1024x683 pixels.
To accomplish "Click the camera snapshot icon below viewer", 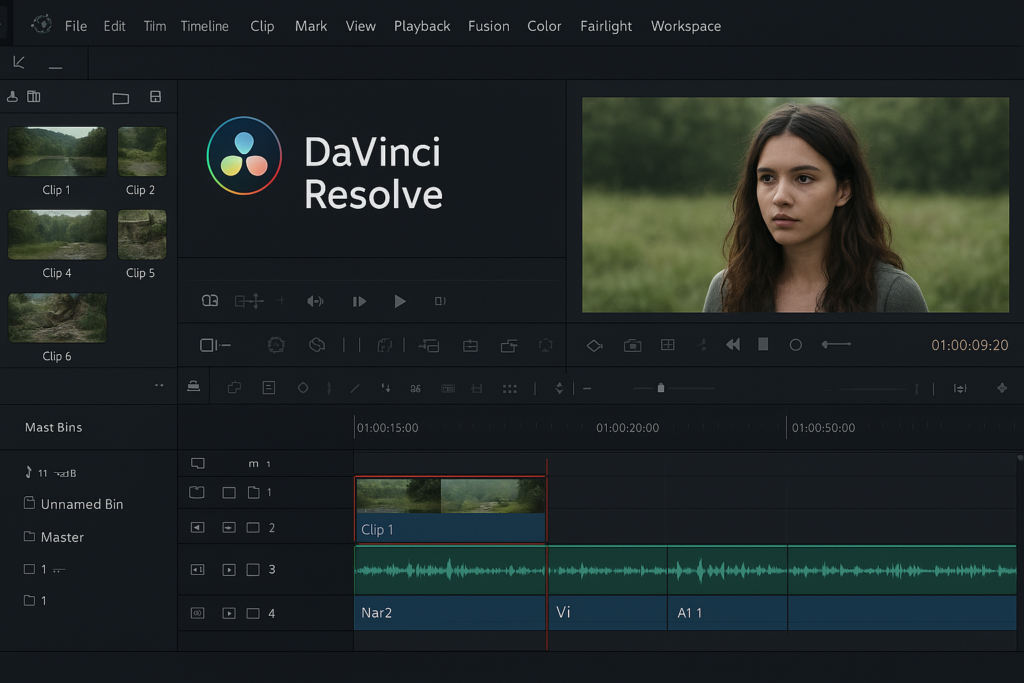I will point(632,345).
